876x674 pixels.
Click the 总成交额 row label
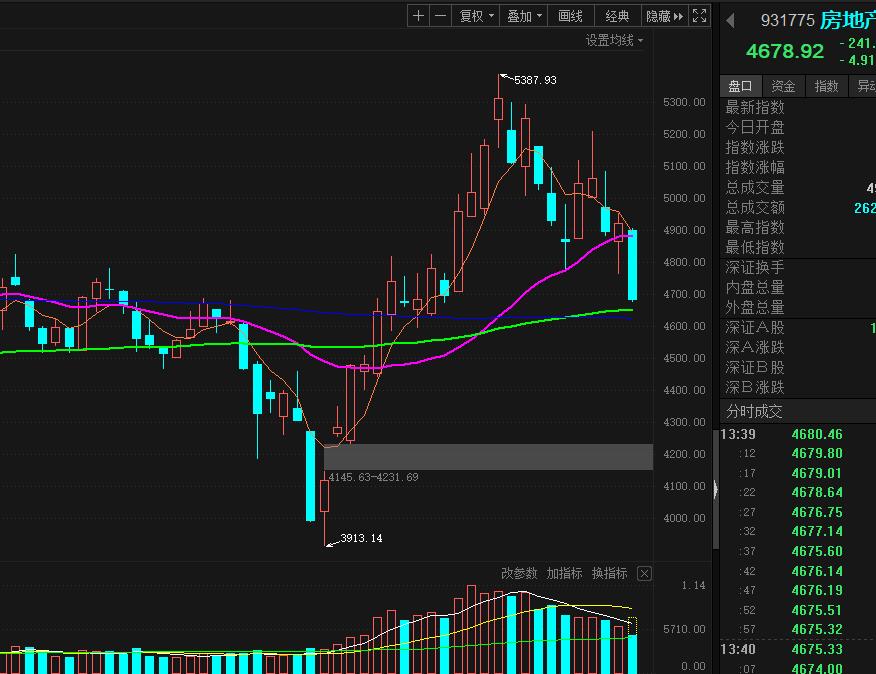point(755,207)
